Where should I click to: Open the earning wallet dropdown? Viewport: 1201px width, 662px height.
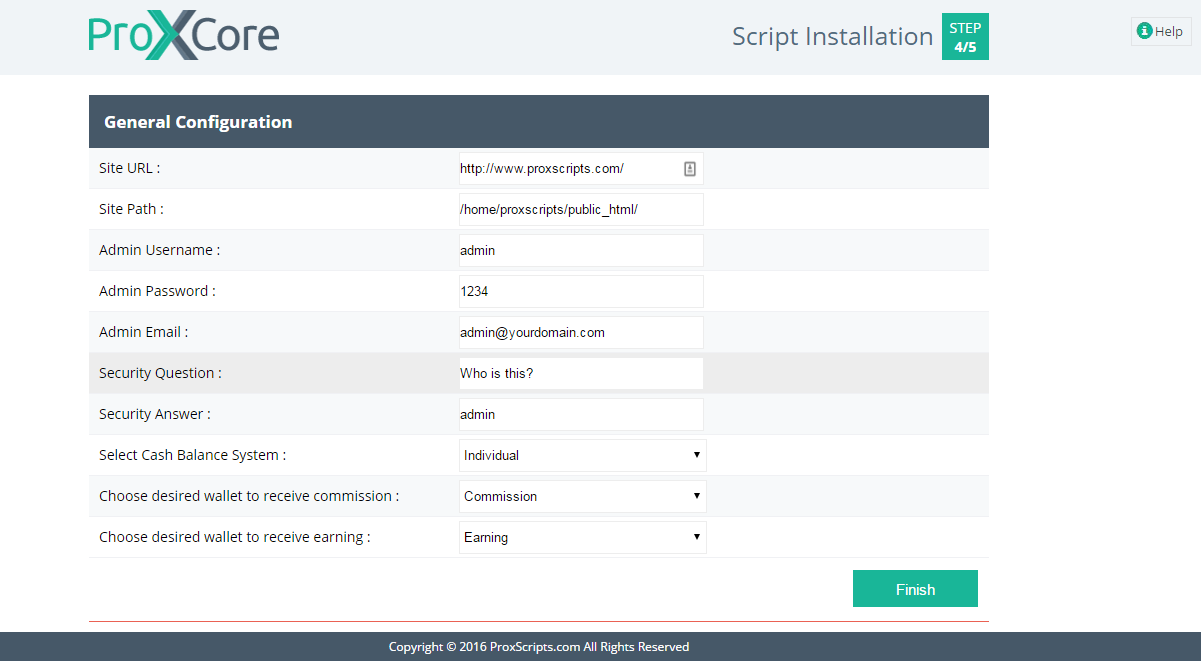[583, 538]
